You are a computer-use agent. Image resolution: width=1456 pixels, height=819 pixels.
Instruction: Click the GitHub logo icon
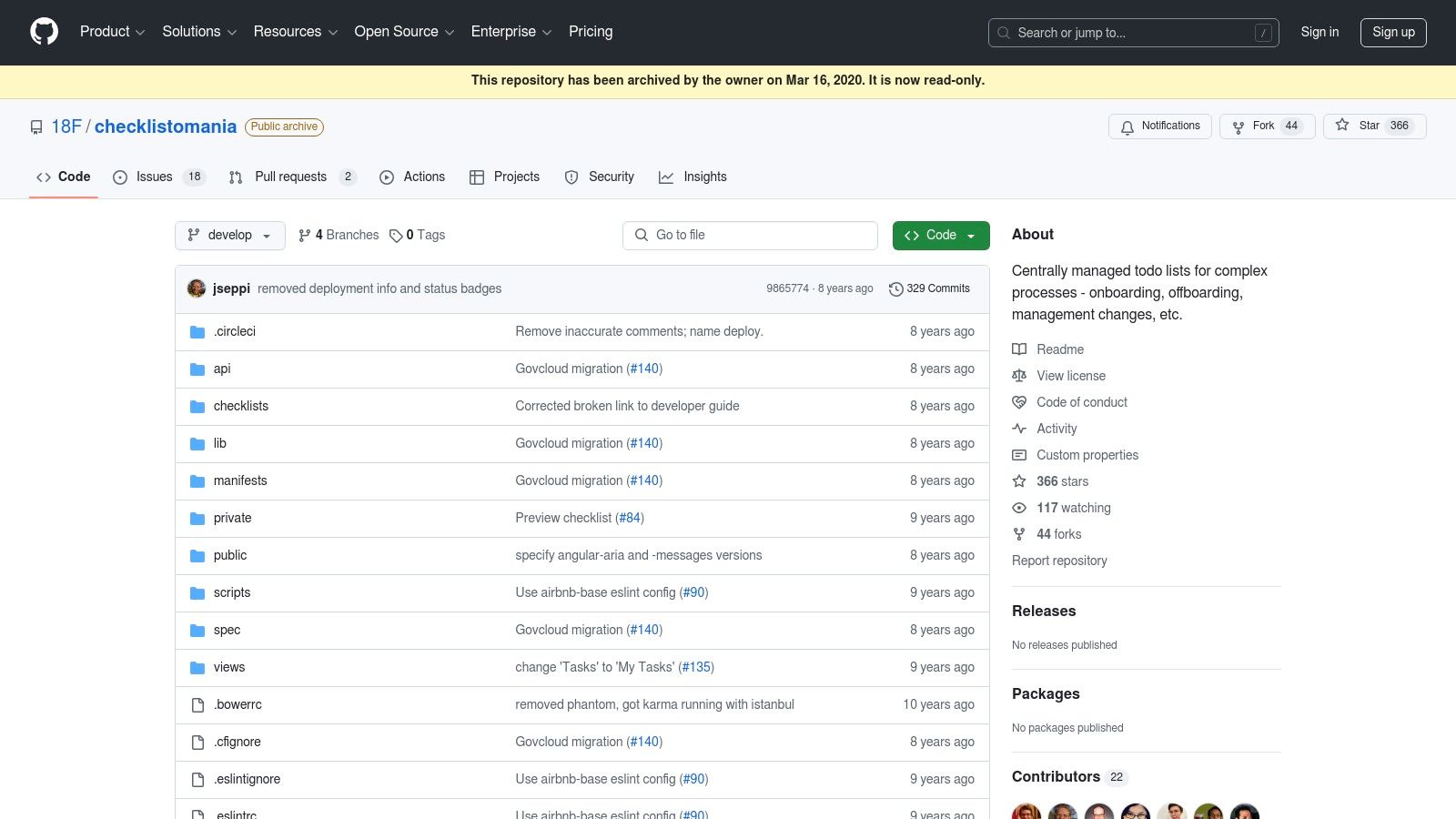coord(44,32)
